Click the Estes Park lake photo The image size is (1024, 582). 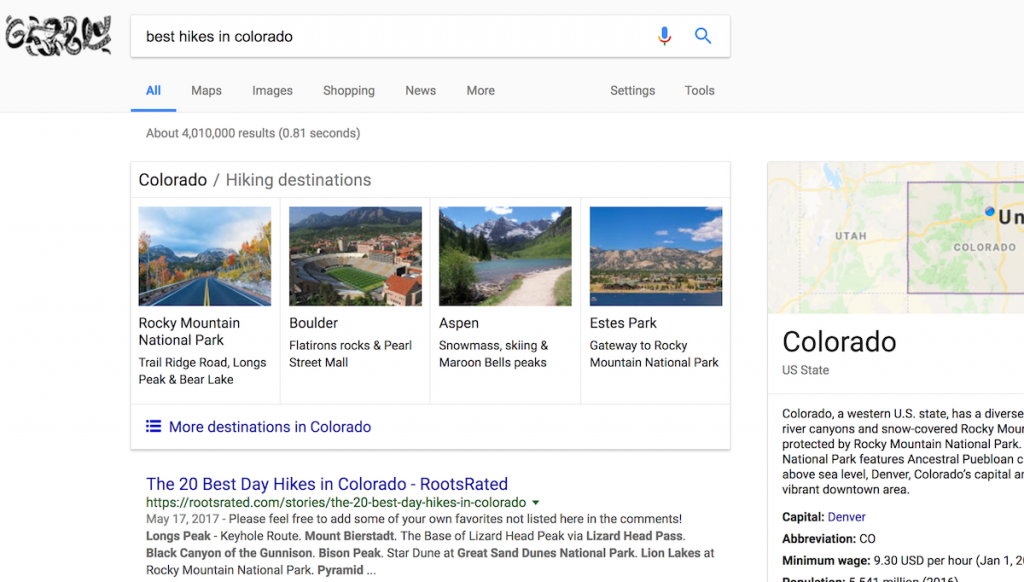click(656, 256)
